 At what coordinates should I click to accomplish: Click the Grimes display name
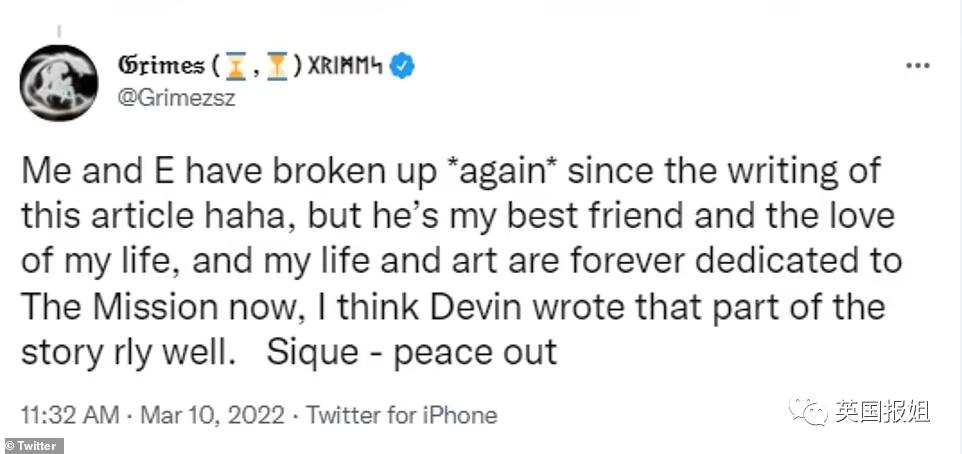(160, 66)
